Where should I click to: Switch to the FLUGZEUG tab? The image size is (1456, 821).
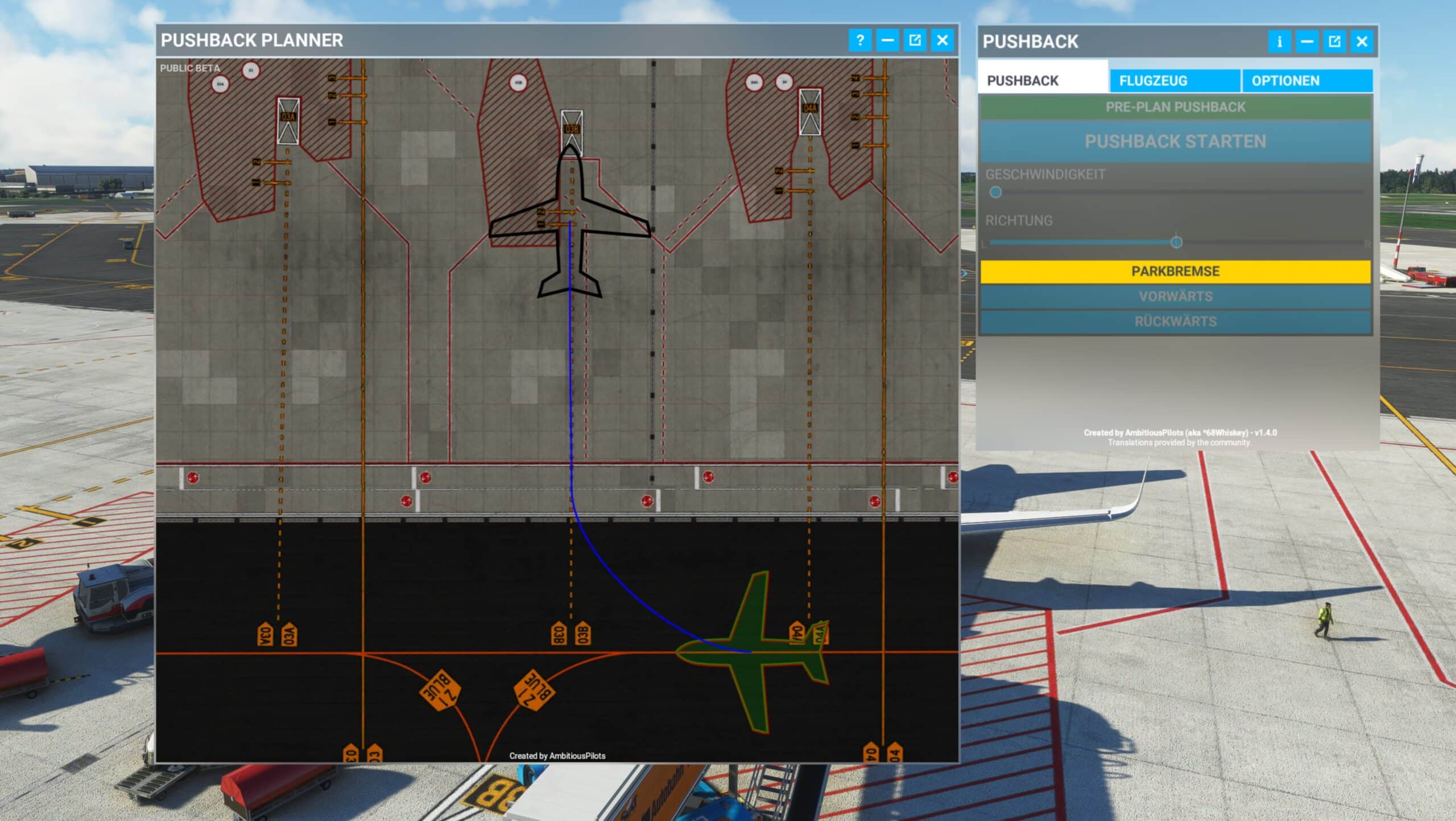pos(1174,81)
